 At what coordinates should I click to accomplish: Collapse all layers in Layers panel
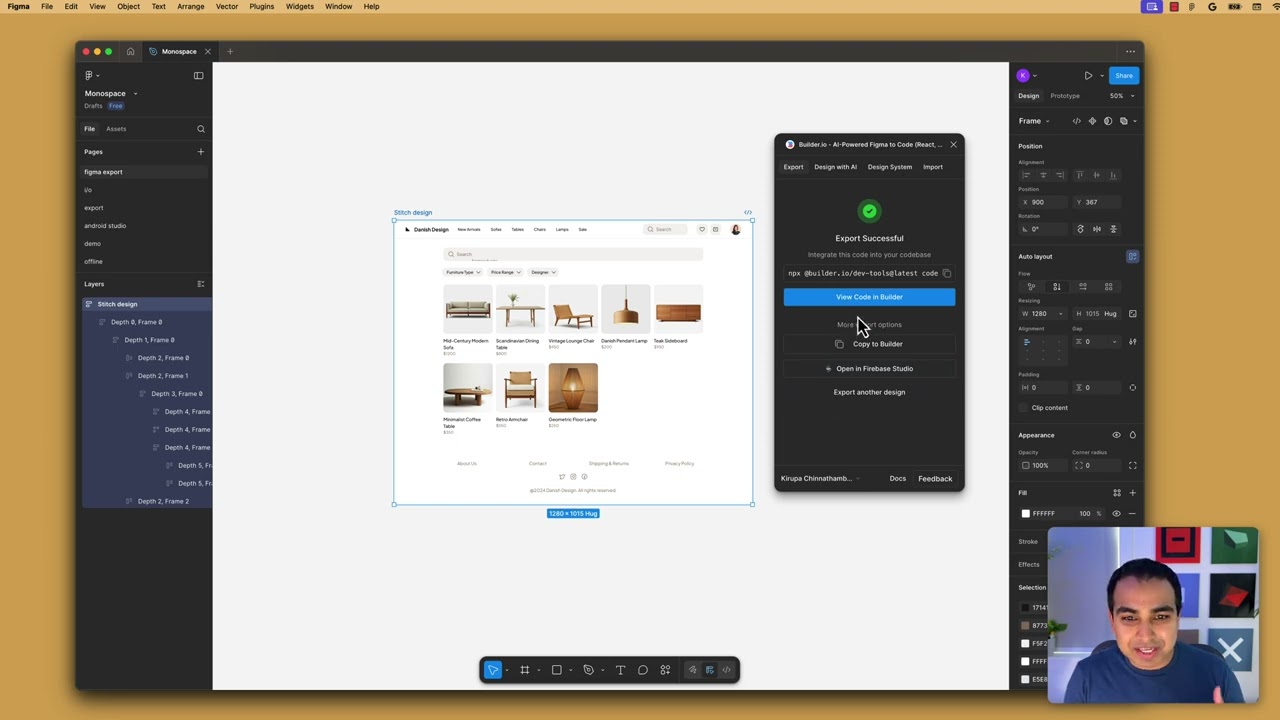click(x=200, y=284)
